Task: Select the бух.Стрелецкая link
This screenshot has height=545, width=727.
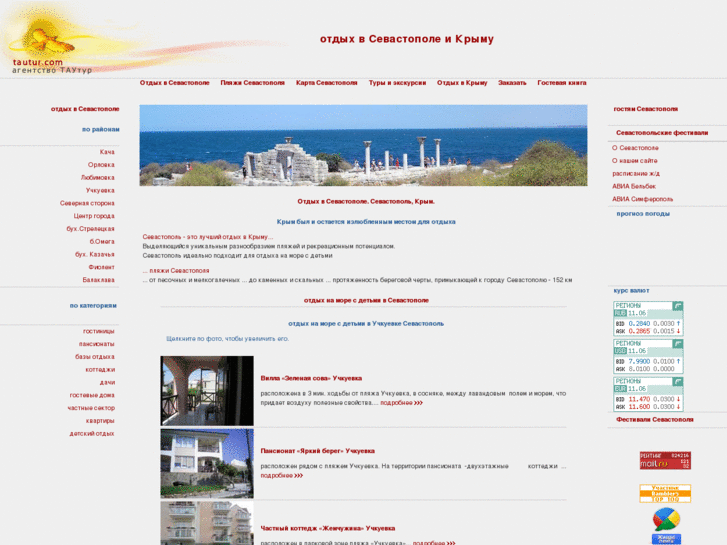Action: click(90, 229)
